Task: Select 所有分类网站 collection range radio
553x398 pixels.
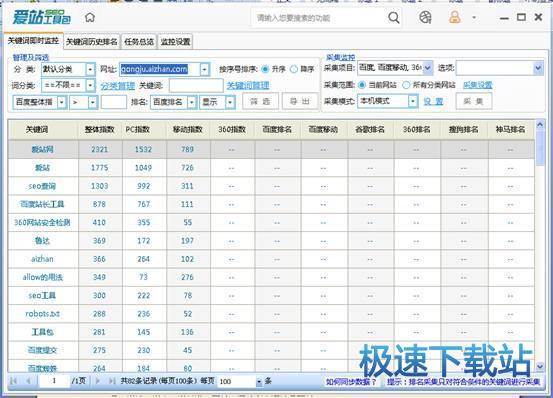Action: pyautogui.click(x=406, y=85)
